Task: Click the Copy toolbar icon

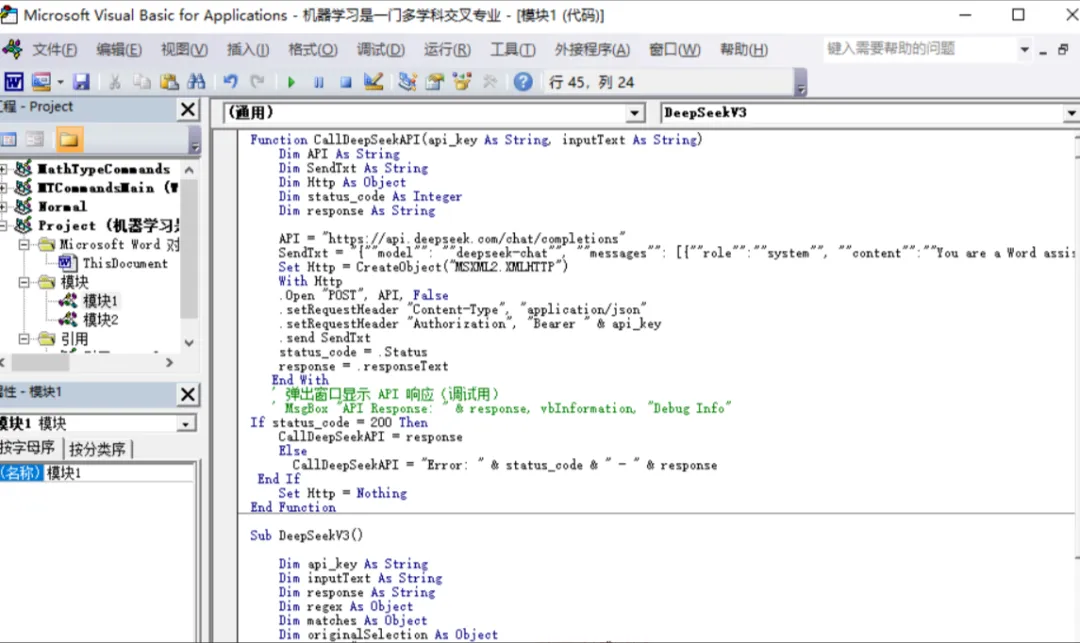Action: click(x=142, y=82)
